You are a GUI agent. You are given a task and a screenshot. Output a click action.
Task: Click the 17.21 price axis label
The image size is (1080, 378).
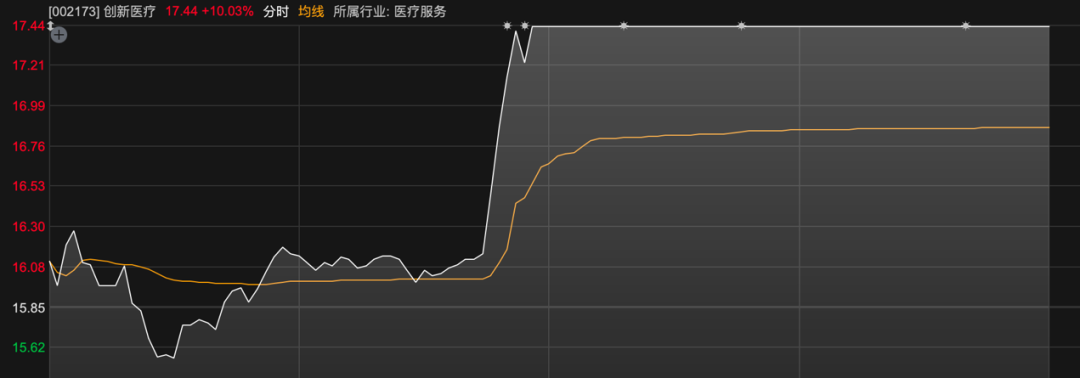pyautogui.click(x=25, y=65)
